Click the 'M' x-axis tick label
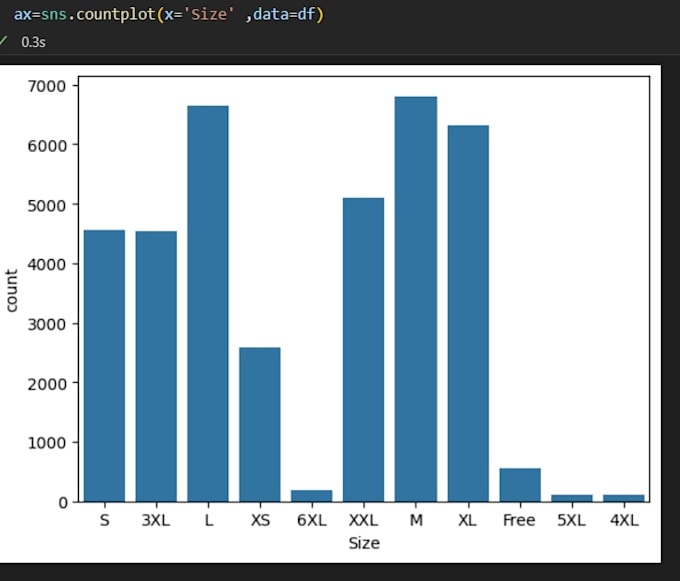 click(x=416, y=520)
